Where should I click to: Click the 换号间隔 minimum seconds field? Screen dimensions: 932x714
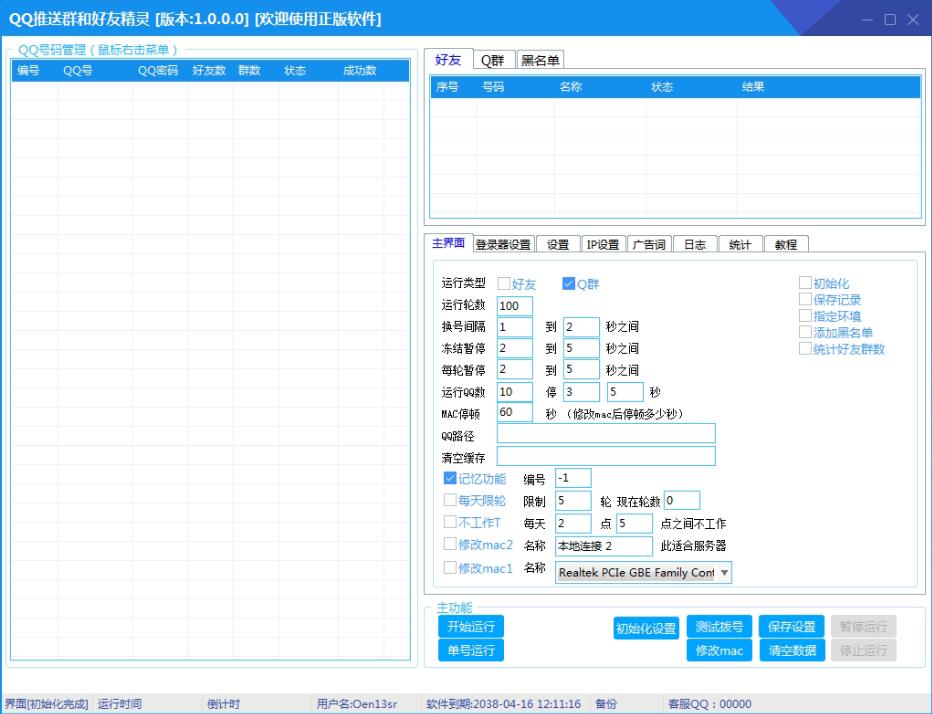coord(515,326)
